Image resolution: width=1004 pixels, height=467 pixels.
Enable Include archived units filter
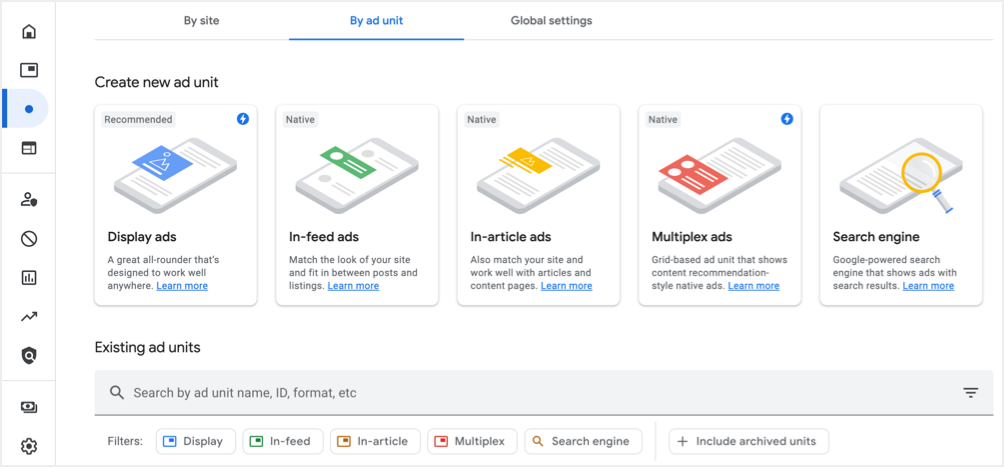[749, 441]
